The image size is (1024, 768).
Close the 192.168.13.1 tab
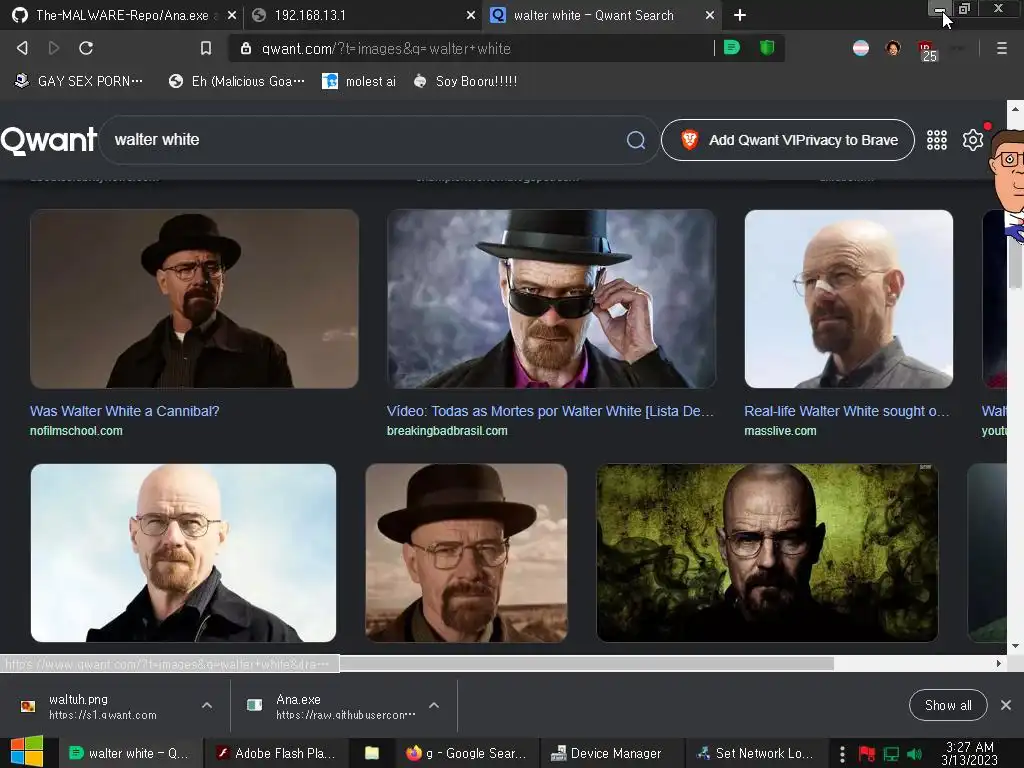471,15
